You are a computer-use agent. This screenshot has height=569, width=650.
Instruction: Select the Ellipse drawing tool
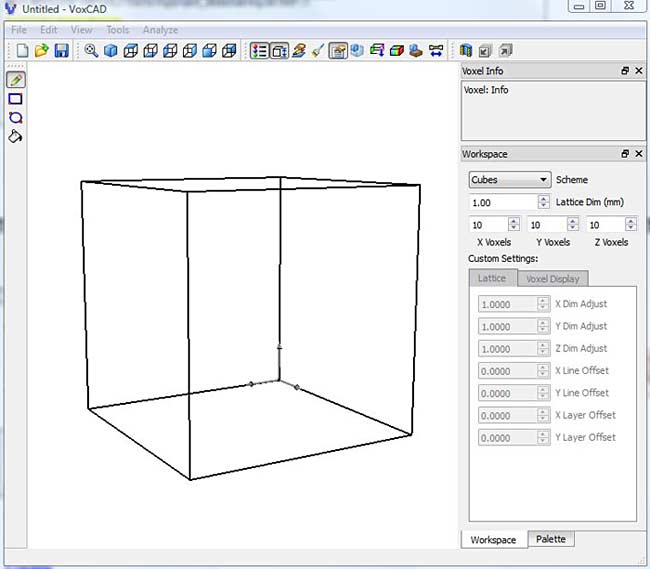16,118
